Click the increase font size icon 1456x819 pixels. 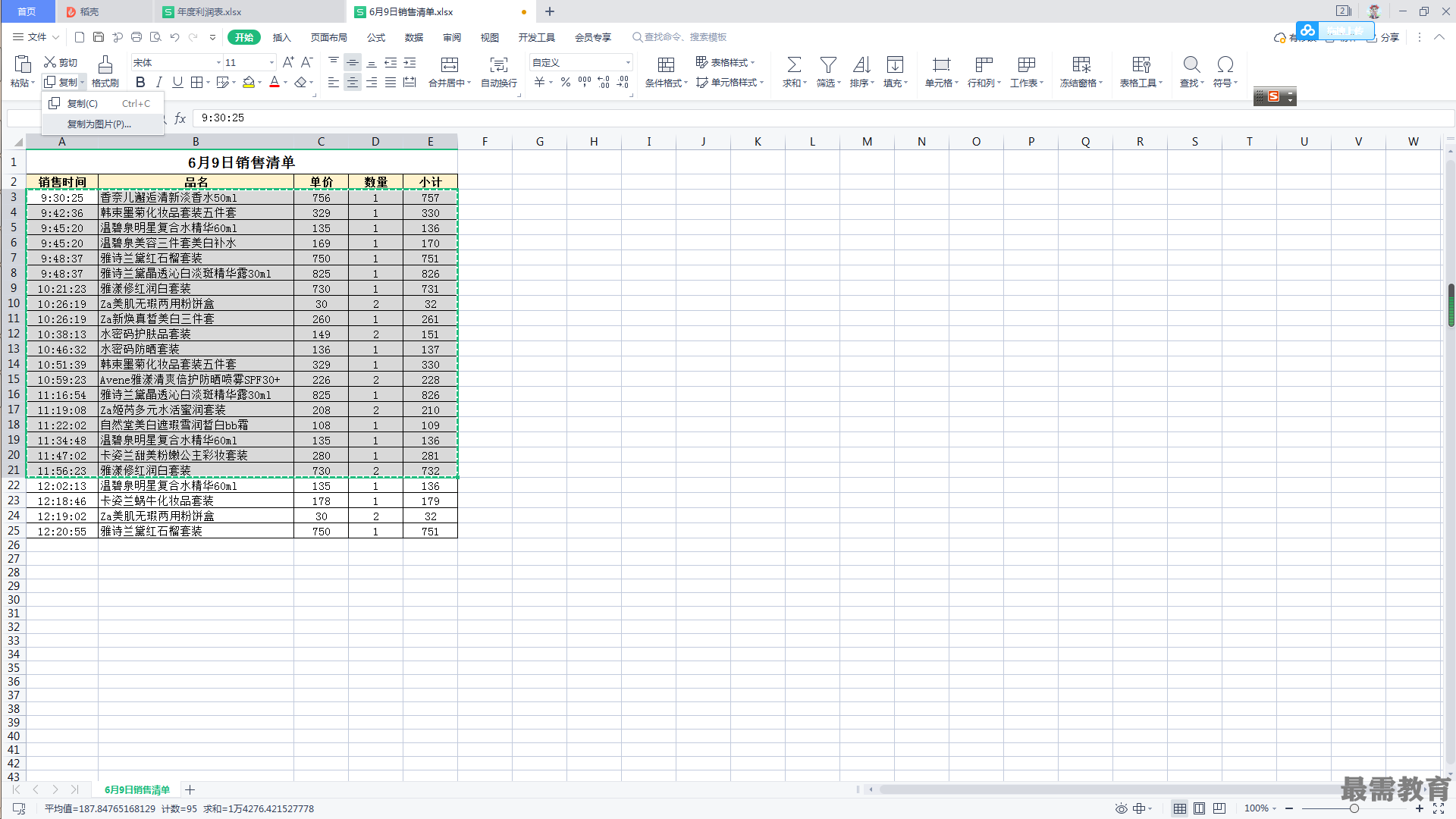click(x=288, y=62)
